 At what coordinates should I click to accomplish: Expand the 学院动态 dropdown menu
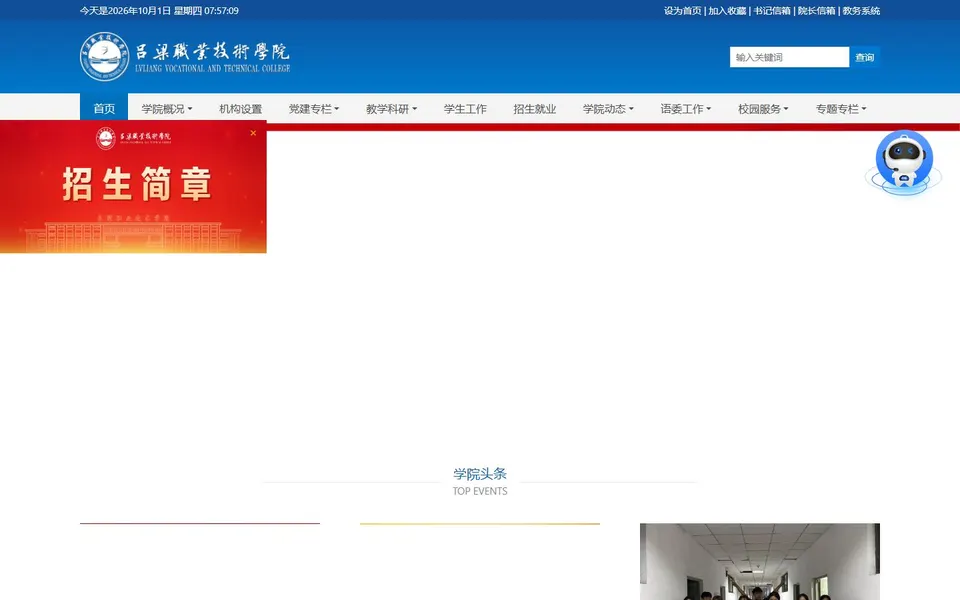pos(608,108)
